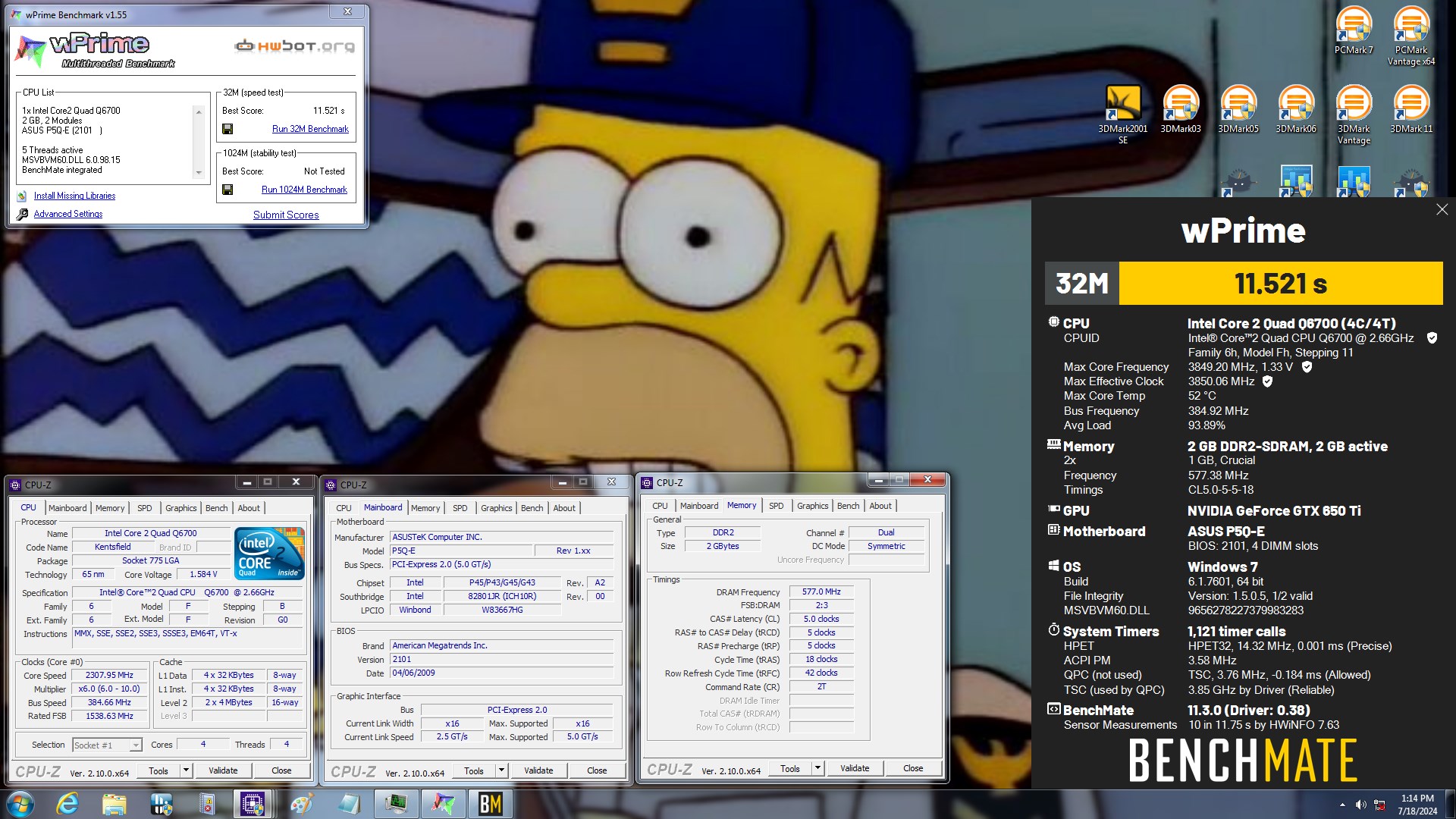Viewport: 1456px width, 819px height.
Task: Open the PCMark 7 desktop shortcut
Action: (x=1354, y=30)
